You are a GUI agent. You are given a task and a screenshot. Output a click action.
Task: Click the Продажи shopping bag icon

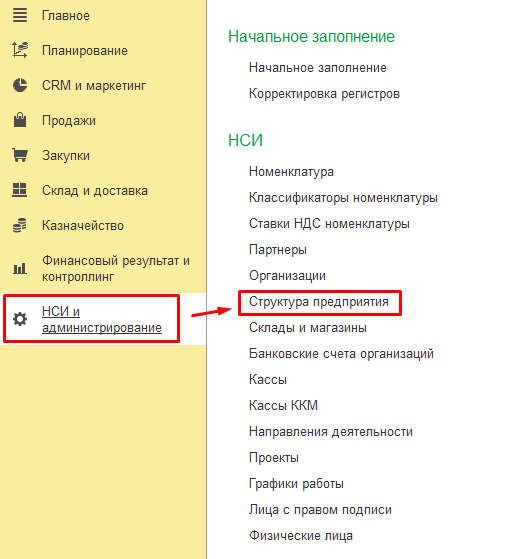coord(20,120)
